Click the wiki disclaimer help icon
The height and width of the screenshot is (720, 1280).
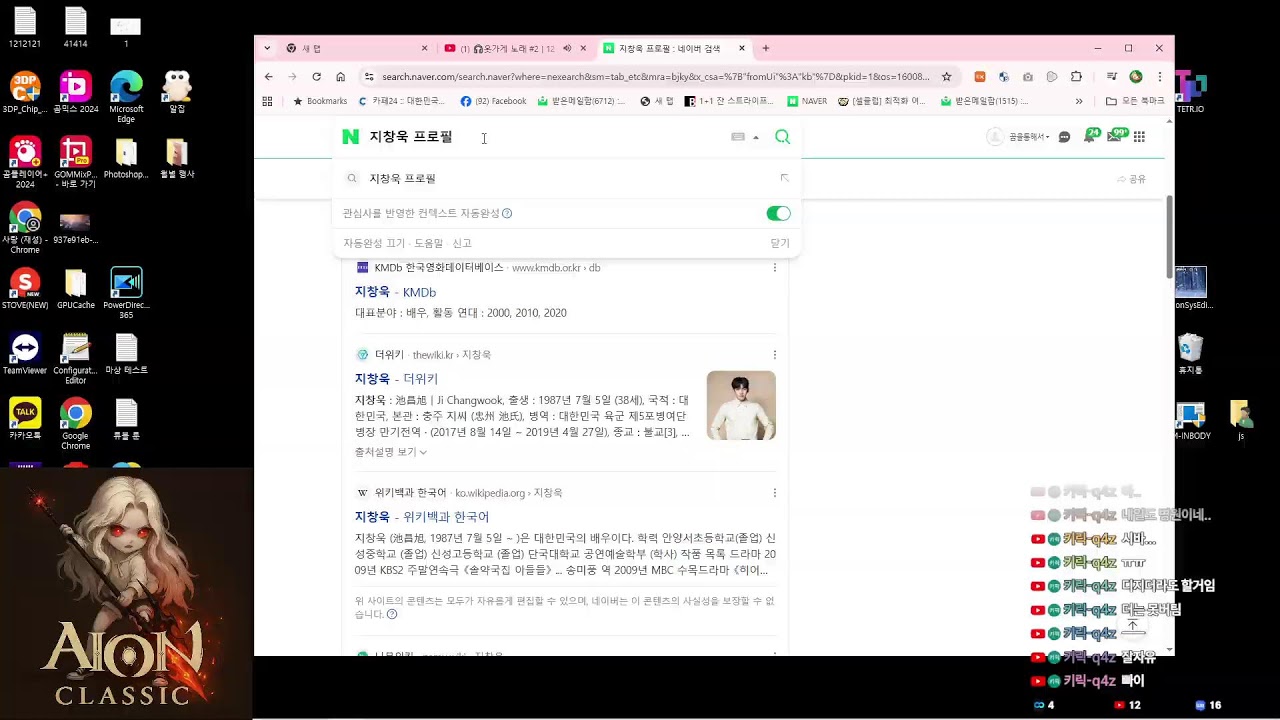(392, 614)
